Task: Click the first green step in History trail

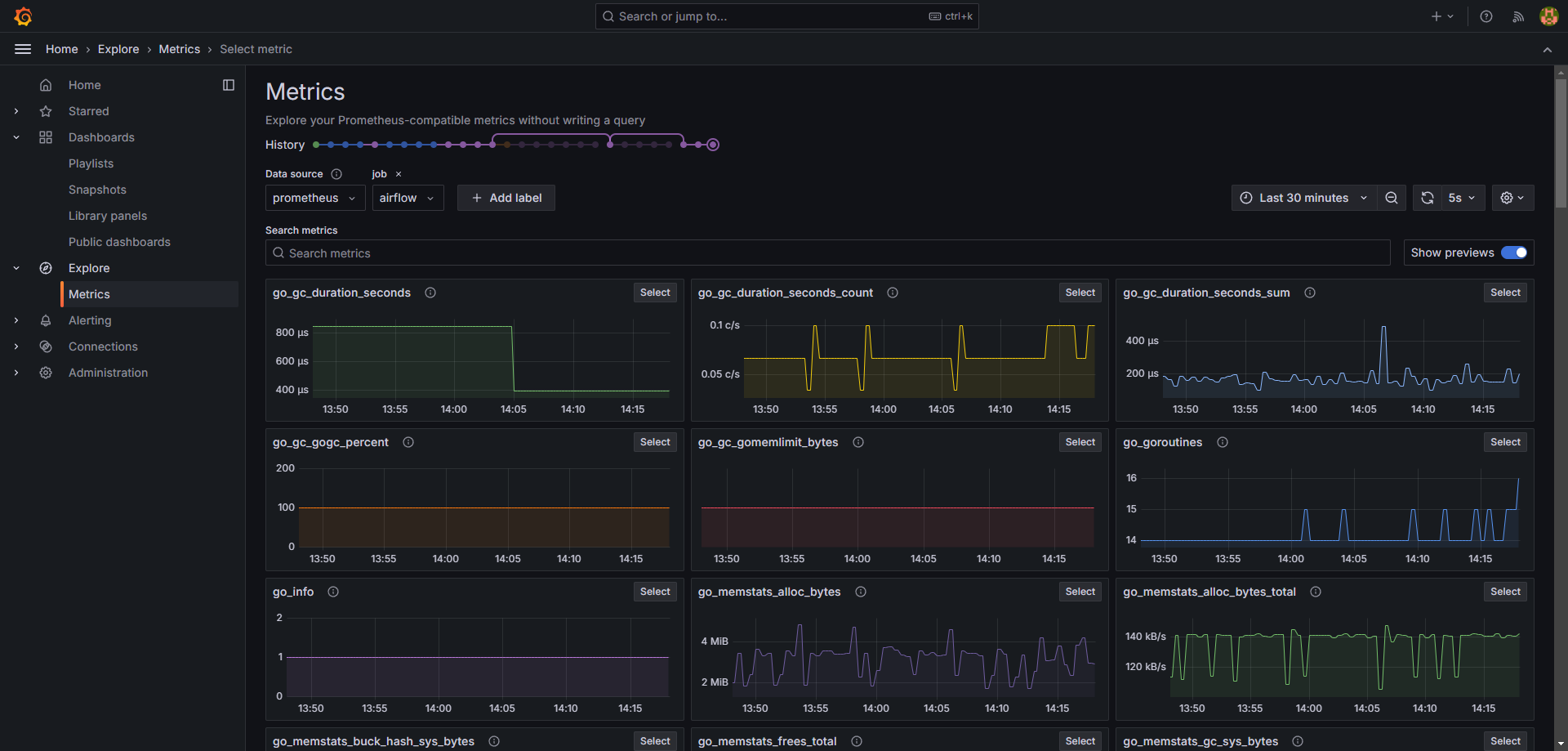Action: click(316, 145)
